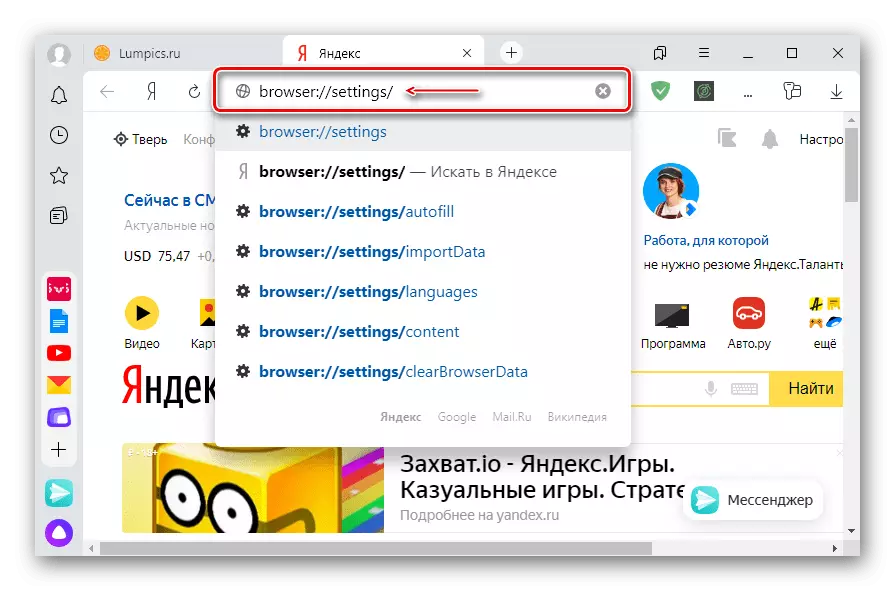Open the ivi sidebar shortcut
895x591 pixels.
point(59,289)
